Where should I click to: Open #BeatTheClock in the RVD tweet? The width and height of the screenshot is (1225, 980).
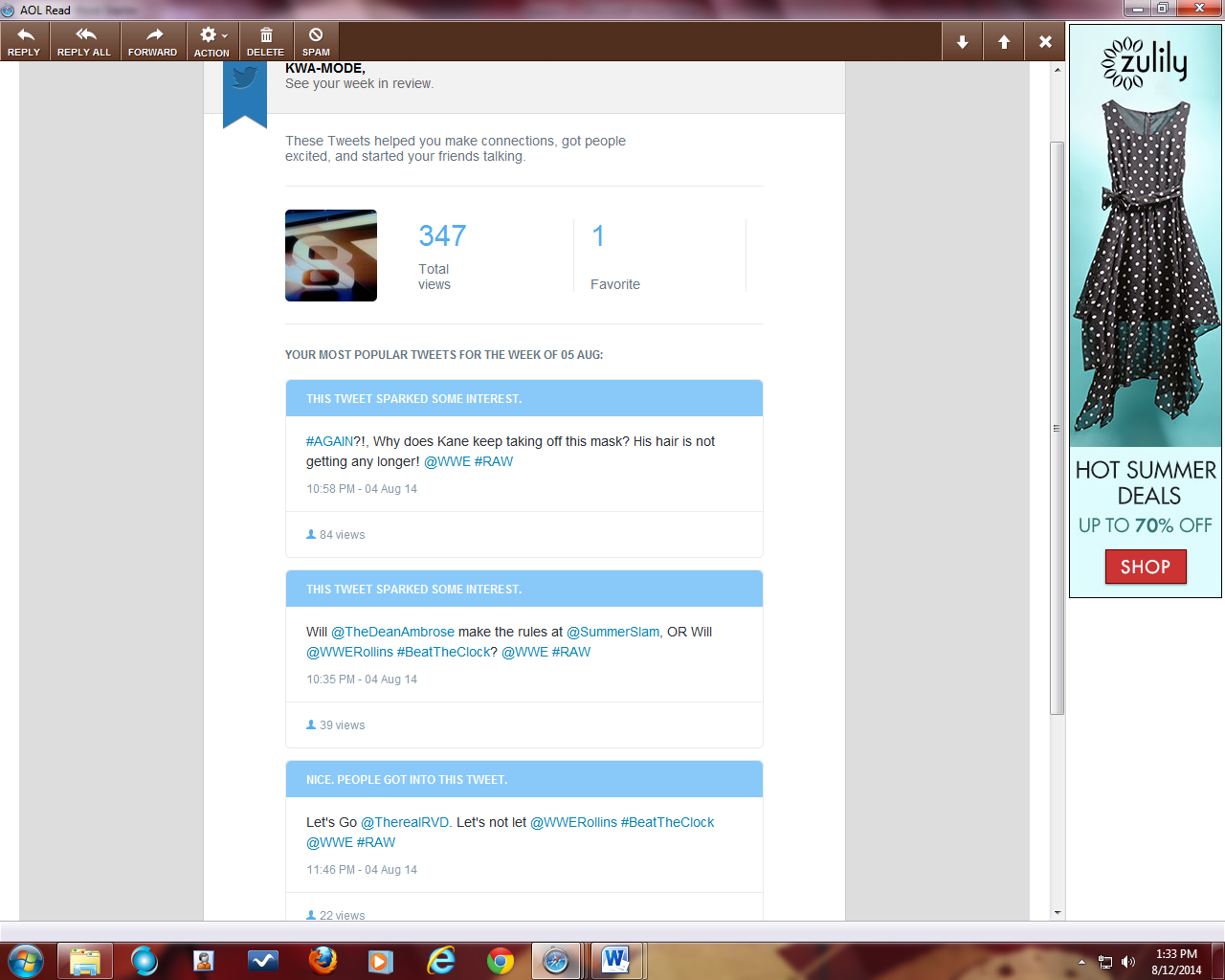pos(667,822)
